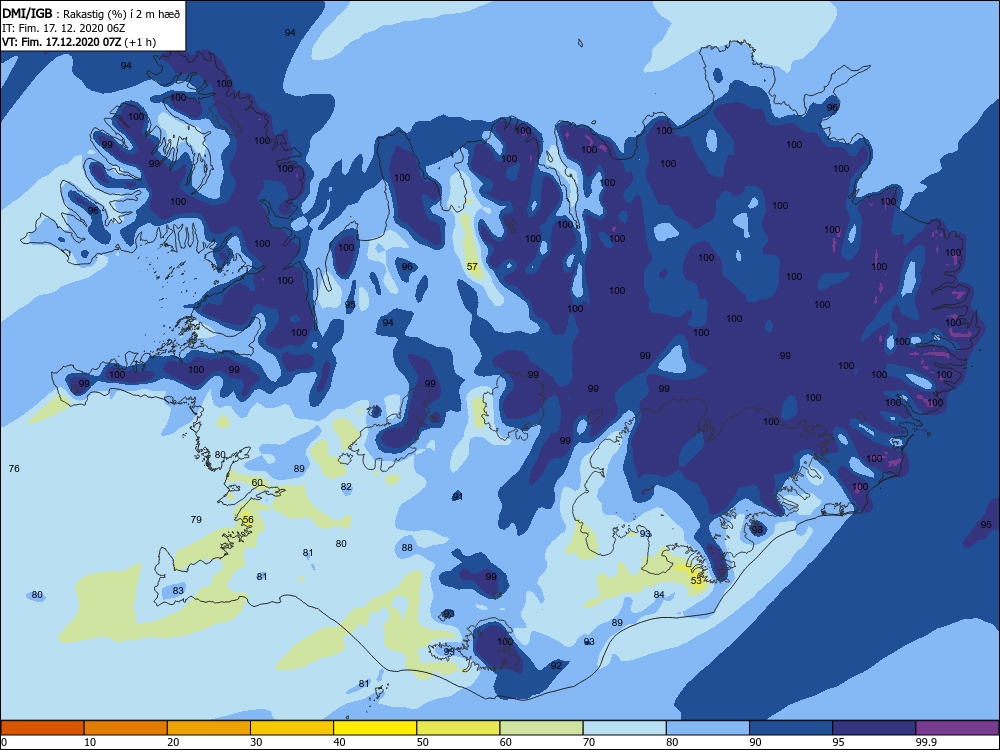Click the humidity value 56 on the map
This screenshot has height=750, width=1000.
click(248, 520)
